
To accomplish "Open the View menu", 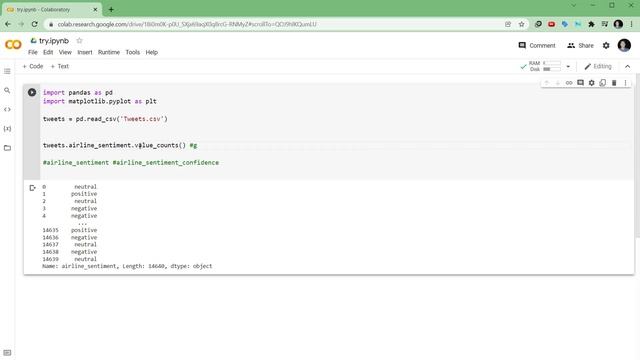I will click(x=65, y=52).
